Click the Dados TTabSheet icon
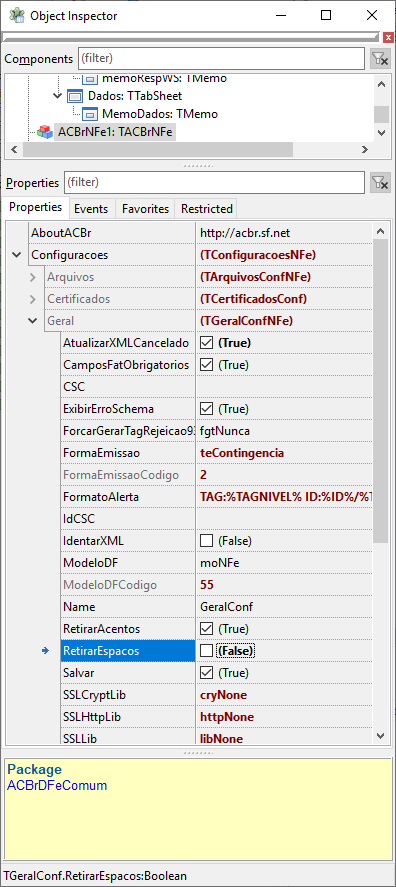This screenshot has width=396, height=887. click(x=75, y=96)
